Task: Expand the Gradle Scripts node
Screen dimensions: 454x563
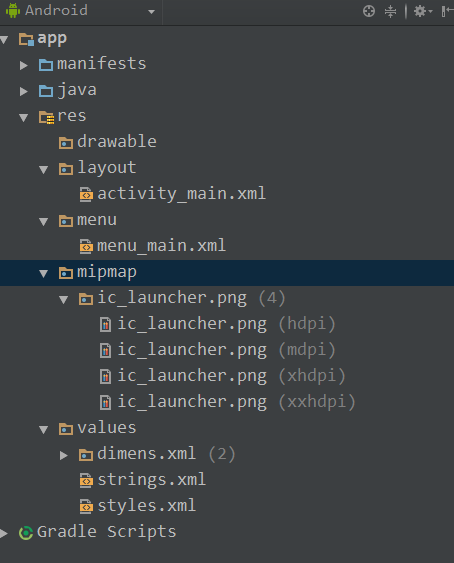Action: (4, 533)
